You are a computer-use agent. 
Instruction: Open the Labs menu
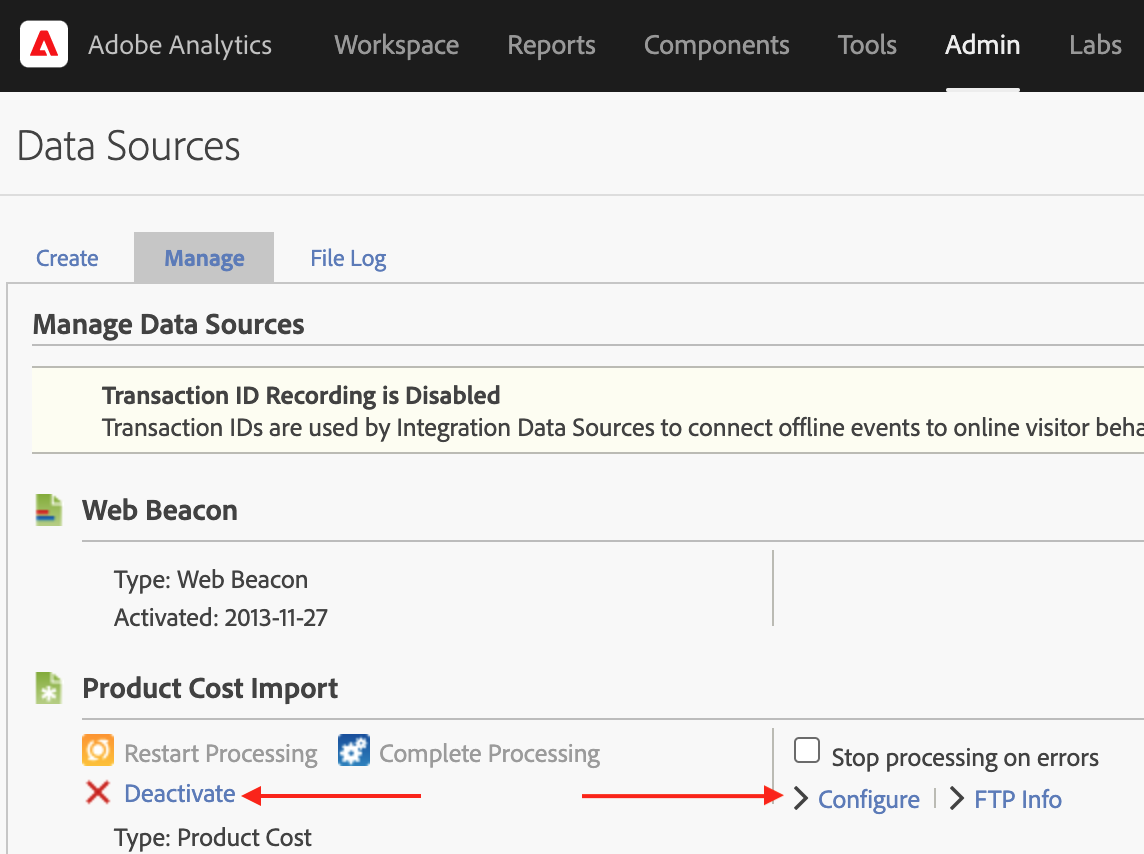click(x=1095, y=45)
